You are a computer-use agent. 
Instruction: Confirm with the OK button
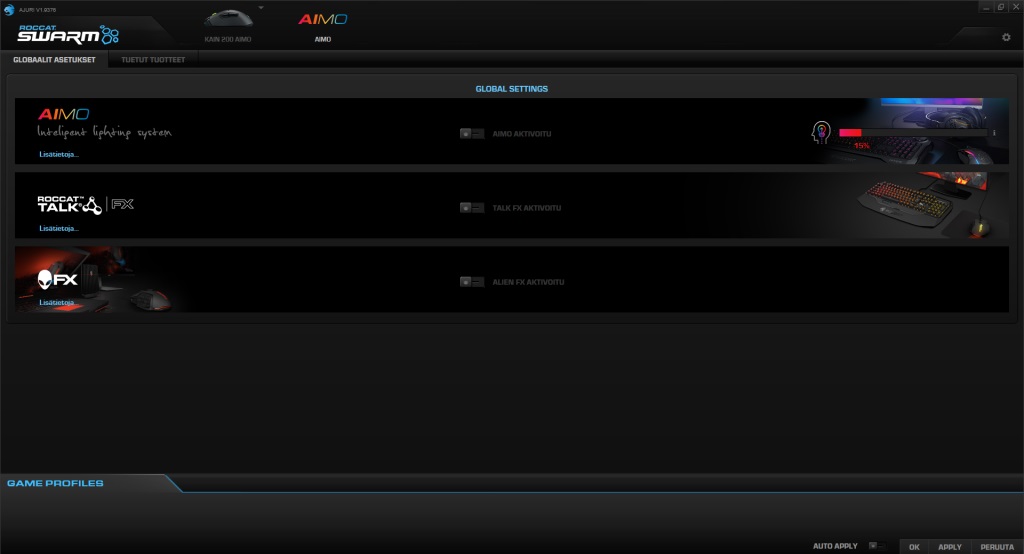[914, 547]
